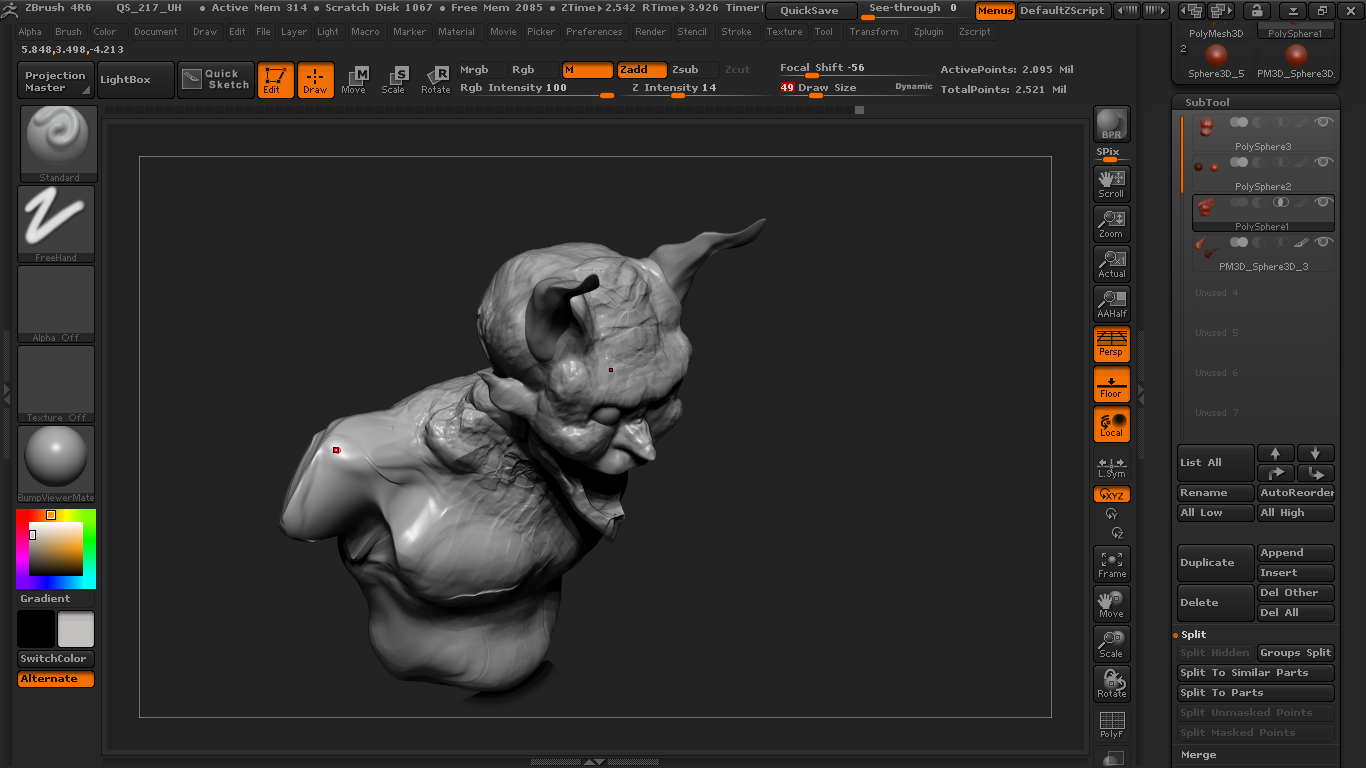This screenshot has height=768, width=1366.
Task: Select the Rotate mode icon in the top shelf
Action: pos(435,80)
